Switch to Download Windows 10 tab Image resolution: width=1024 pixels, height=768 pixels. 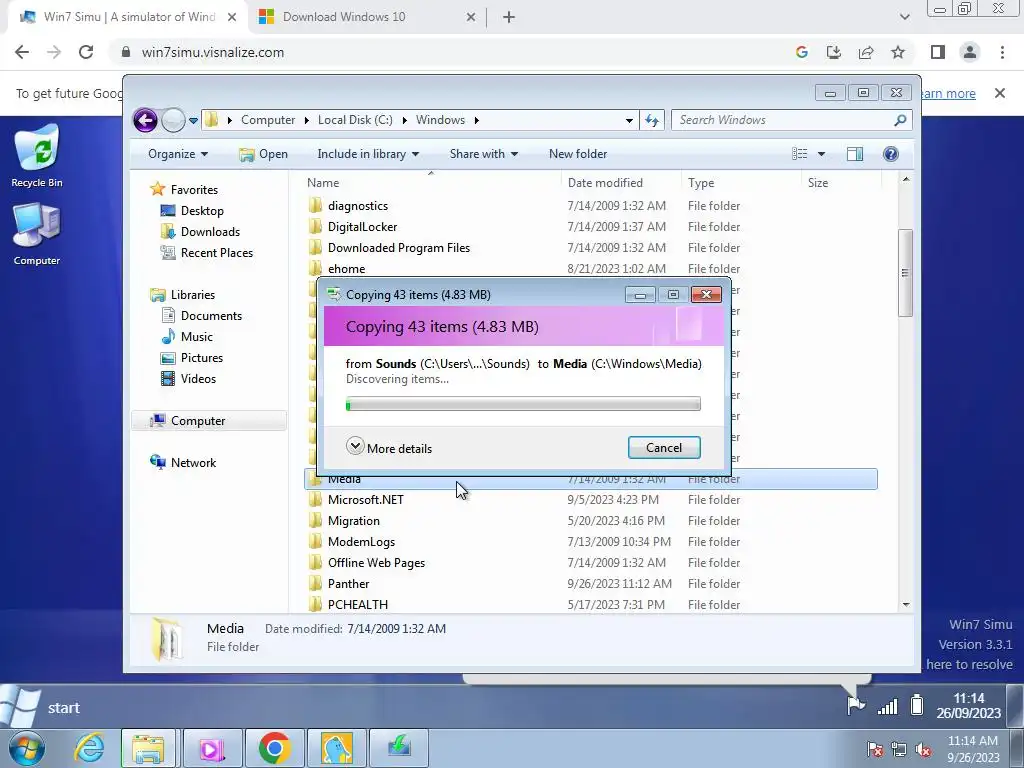pos(367,17)
